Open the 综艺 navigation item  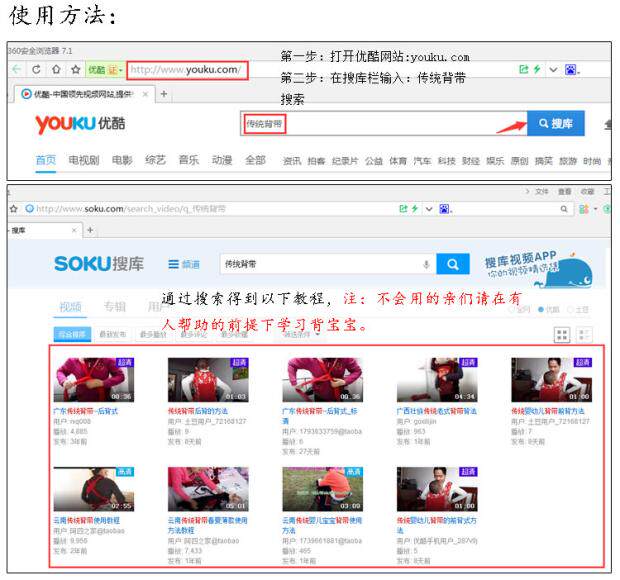155,160
